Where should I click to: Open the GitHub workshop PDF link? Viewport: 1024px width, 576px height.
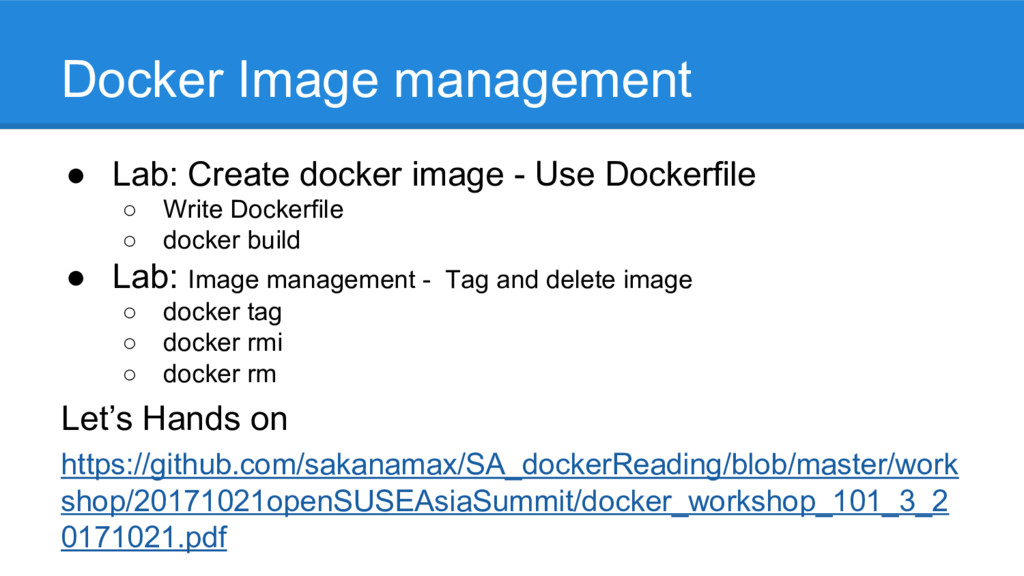coord(509,501)
